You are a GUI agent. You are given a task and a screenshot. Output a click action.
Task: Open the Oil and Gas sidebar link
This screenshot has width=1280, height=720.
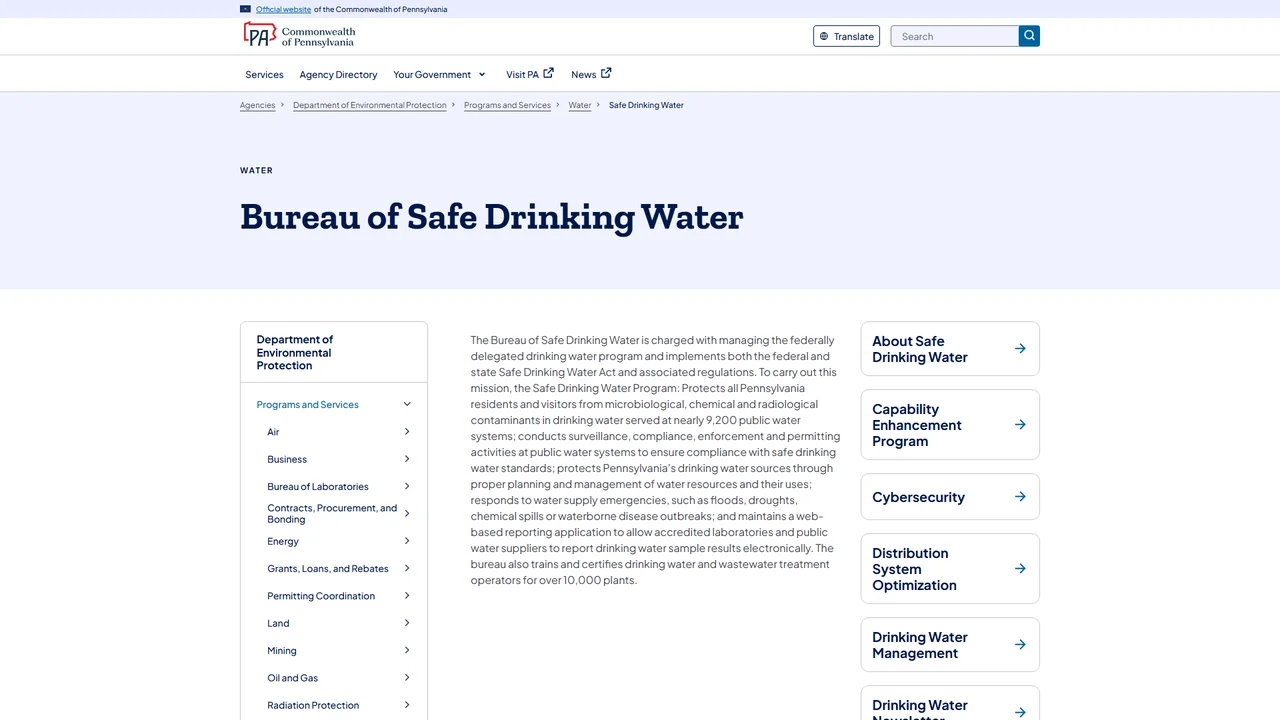pos(292,678)
